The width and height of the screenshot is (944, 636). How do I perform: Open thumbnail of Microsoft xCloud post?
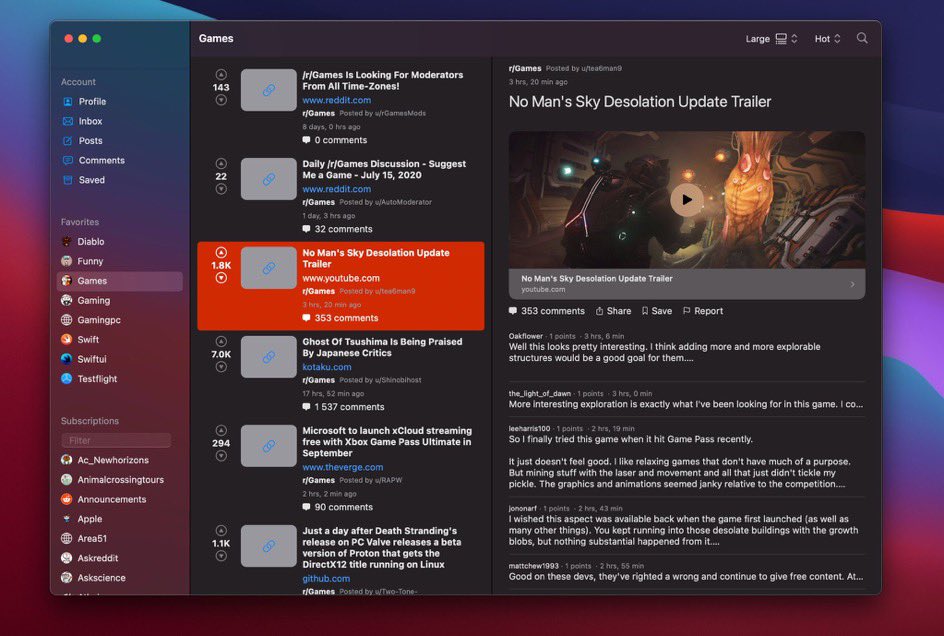click(x=269, y=446)
